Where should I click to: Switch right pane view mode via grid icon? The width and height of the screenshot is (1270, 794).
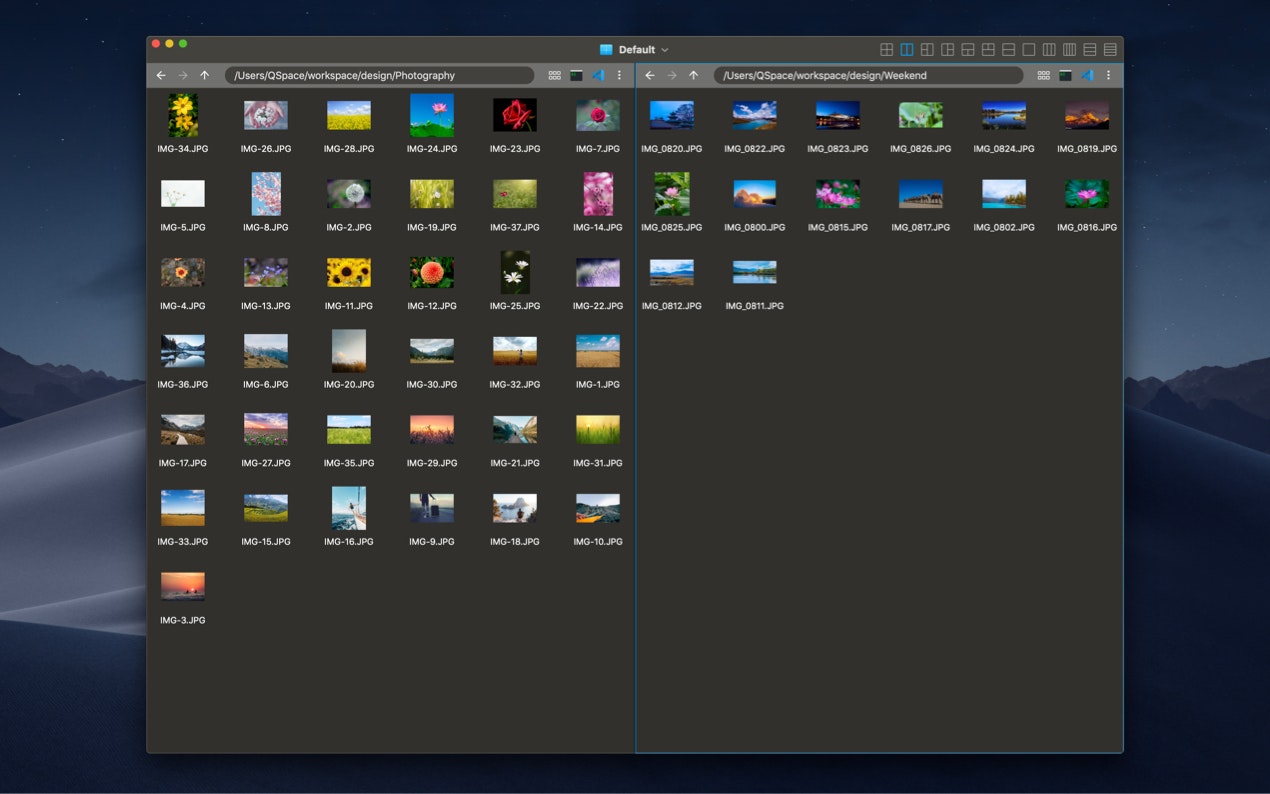[x=1043, y=75]
